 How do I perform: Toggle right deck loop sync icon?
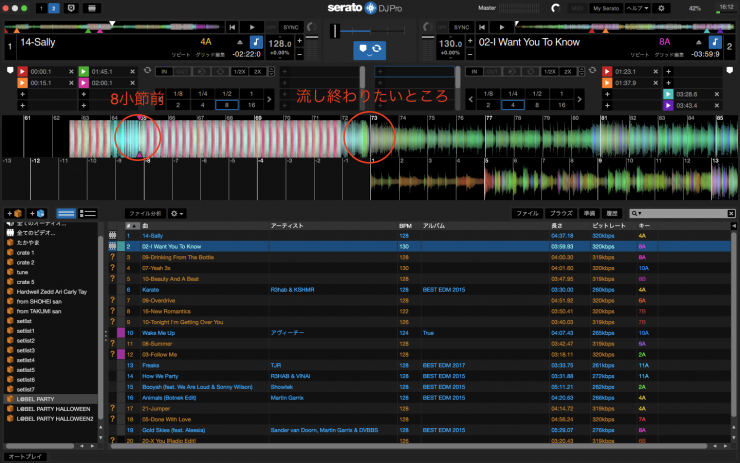592,70
